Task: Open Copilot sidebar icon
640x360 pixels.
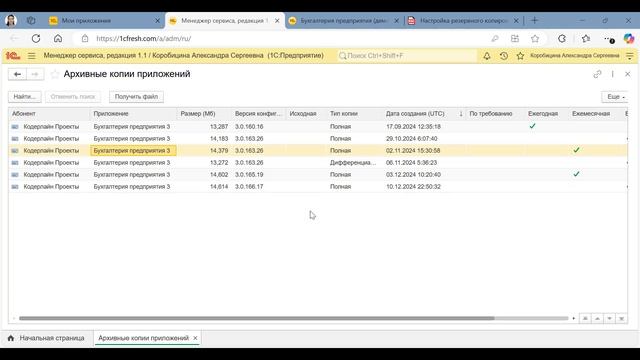Action: pos(629,38)
